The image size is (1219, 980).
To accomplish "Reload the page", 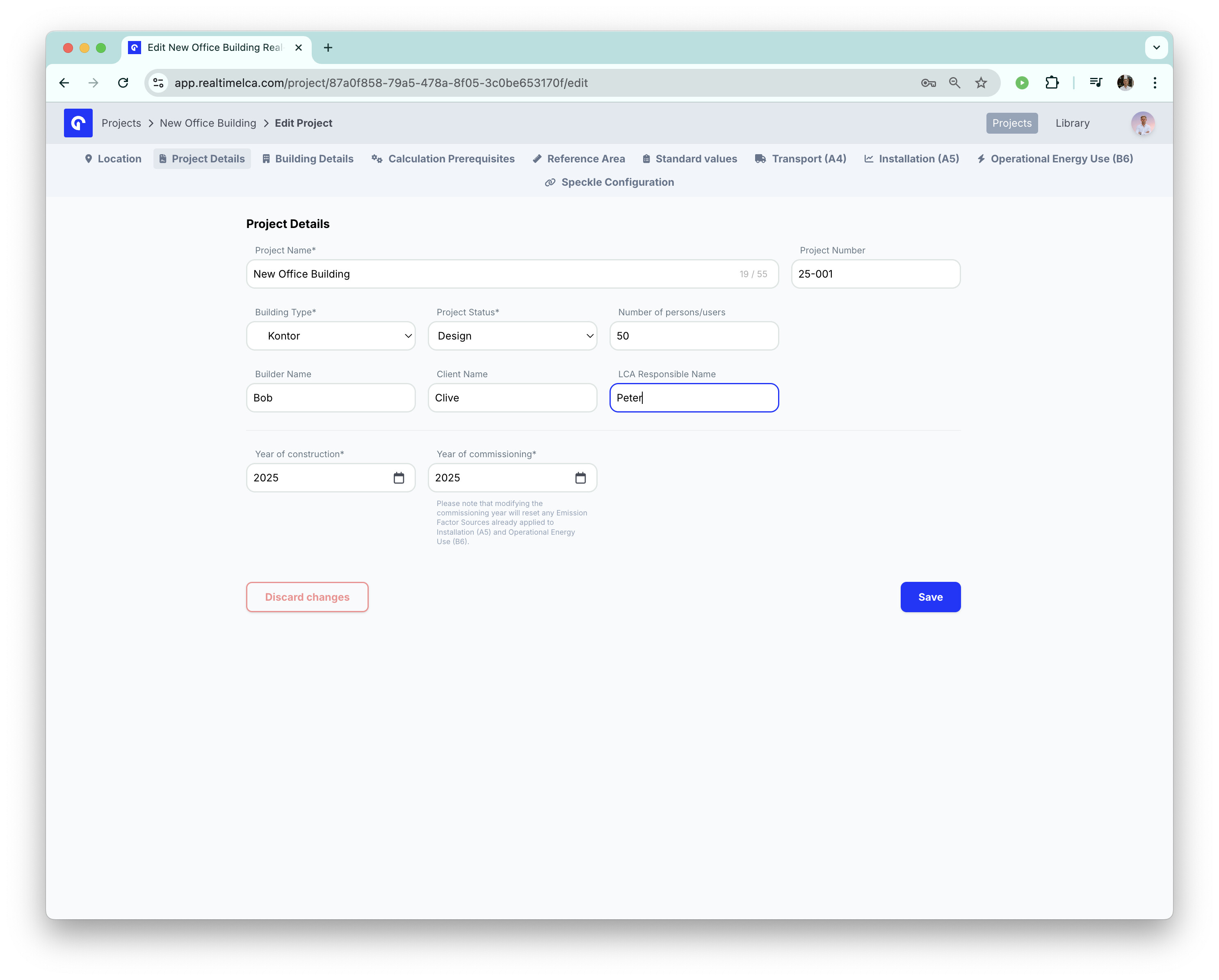I will tap(123, 82).
